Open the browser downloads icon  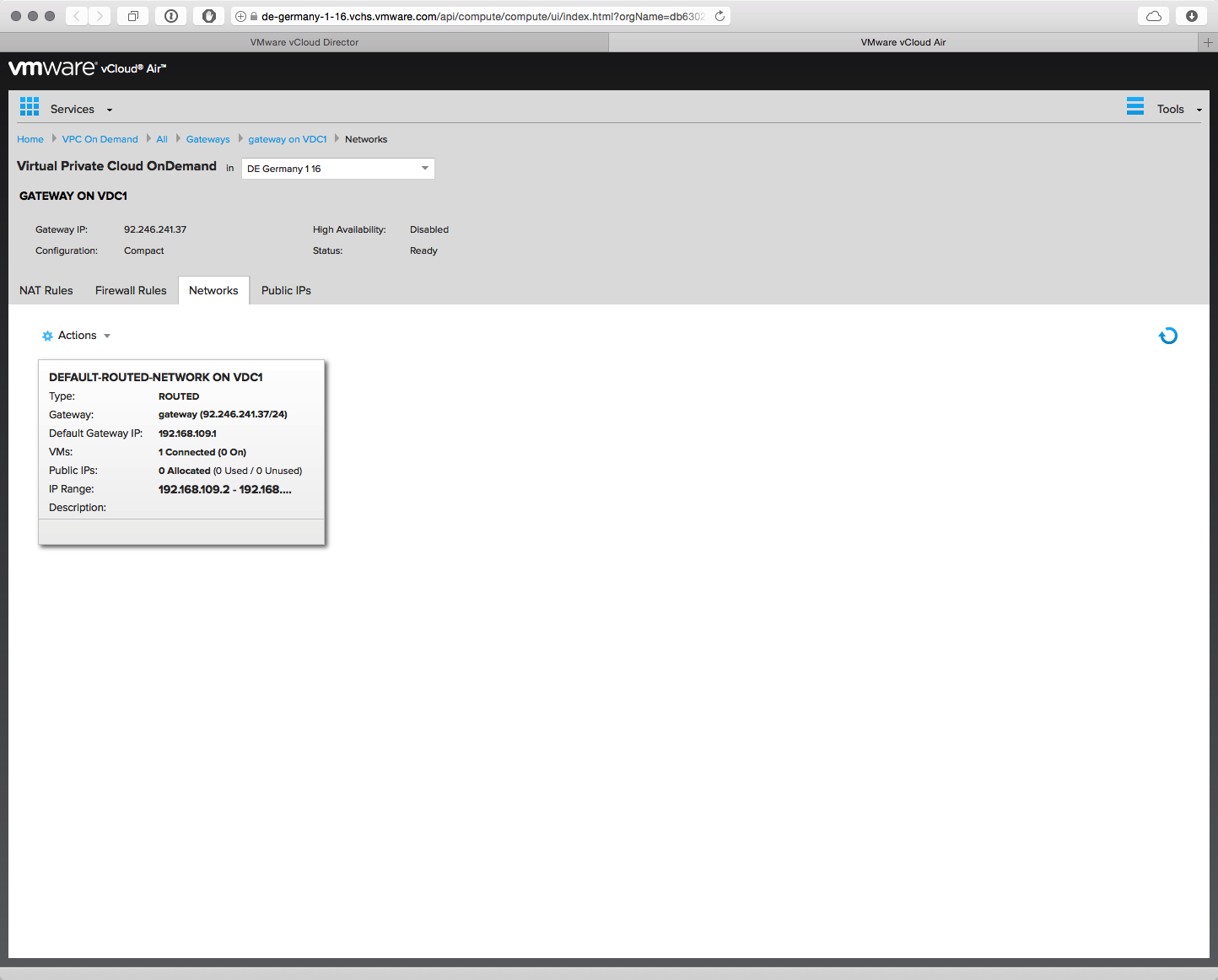point(1191,16)
